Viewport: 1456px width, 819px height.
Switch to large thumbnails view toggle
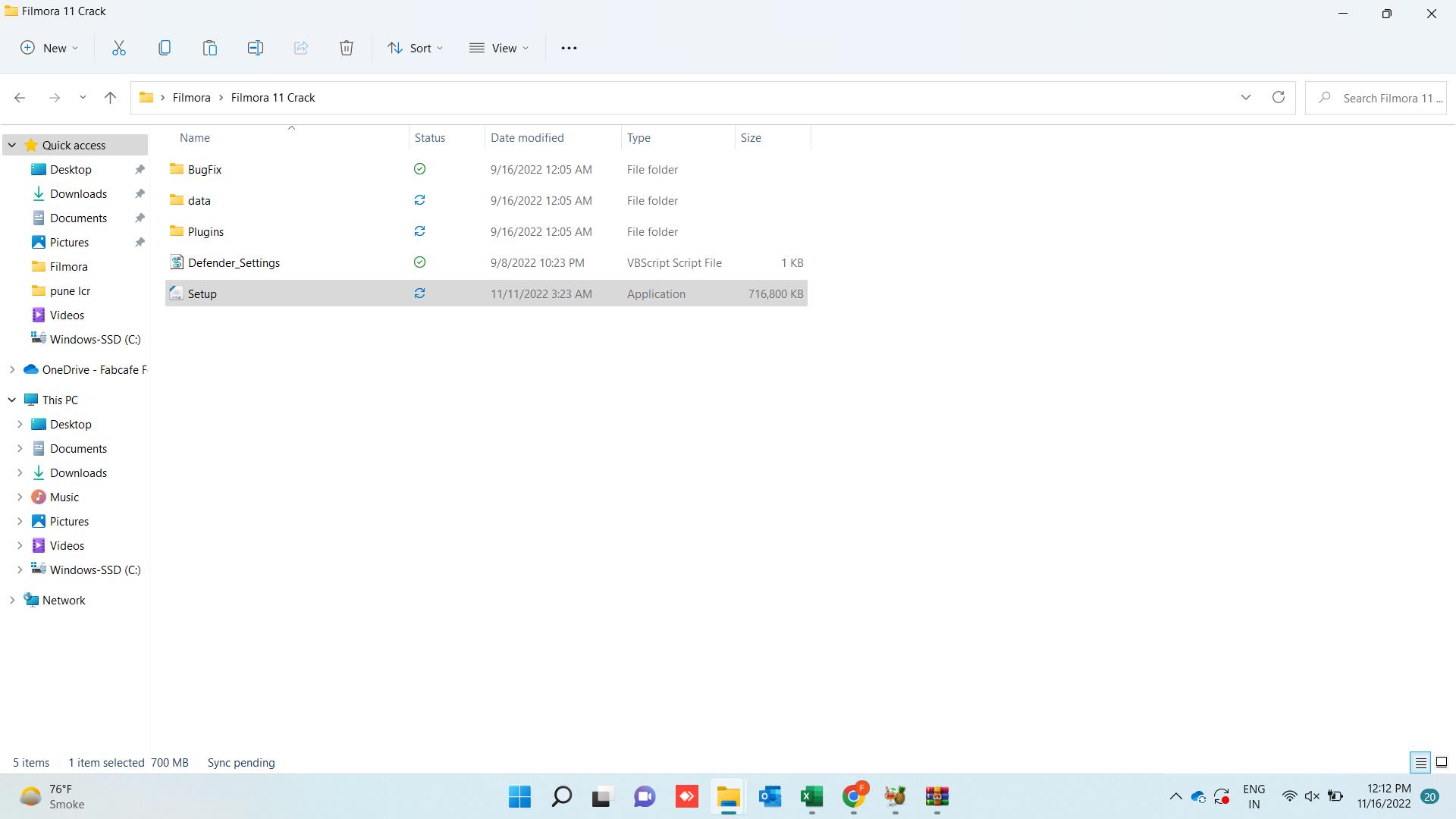pyautogui.click(x=1442, y=762)
